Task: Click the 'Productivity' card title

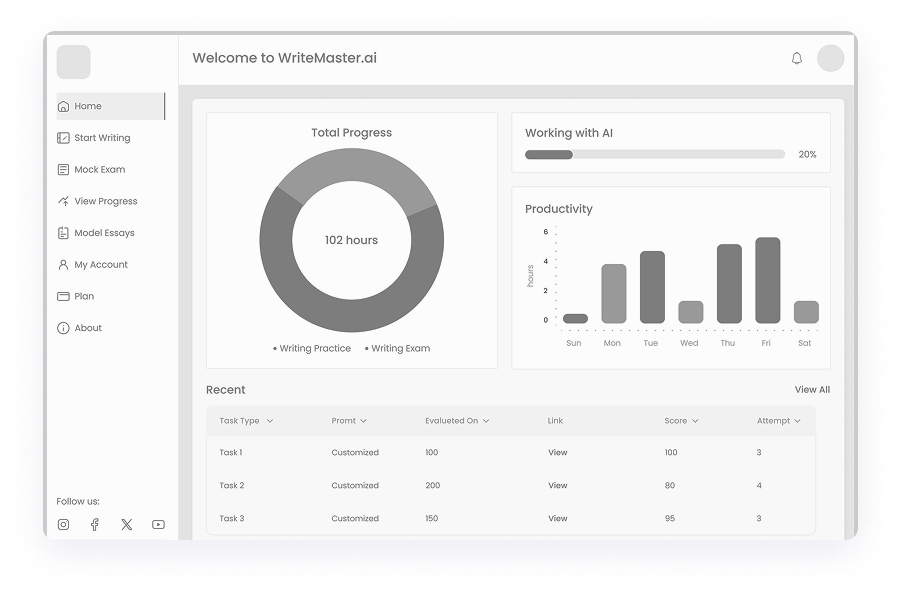Action: point(559,209)
